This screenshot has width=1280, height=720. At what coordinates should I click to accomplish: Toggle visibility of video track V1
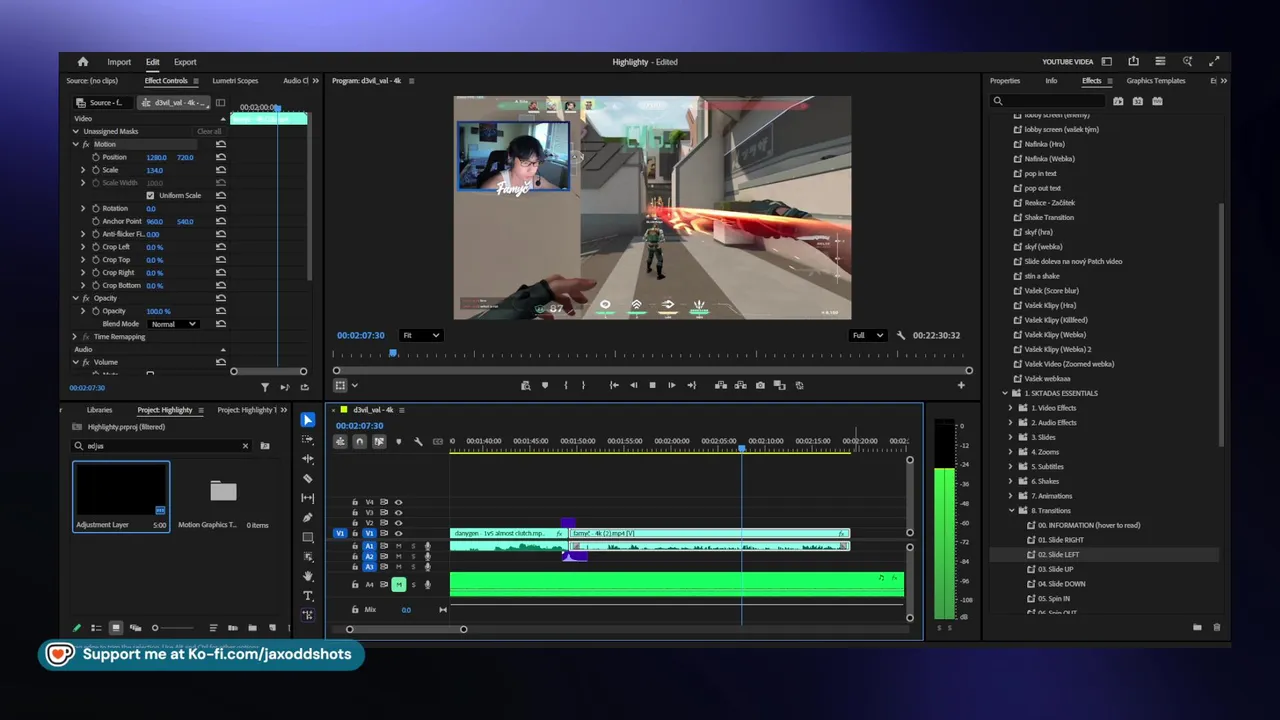pos(398,534)
